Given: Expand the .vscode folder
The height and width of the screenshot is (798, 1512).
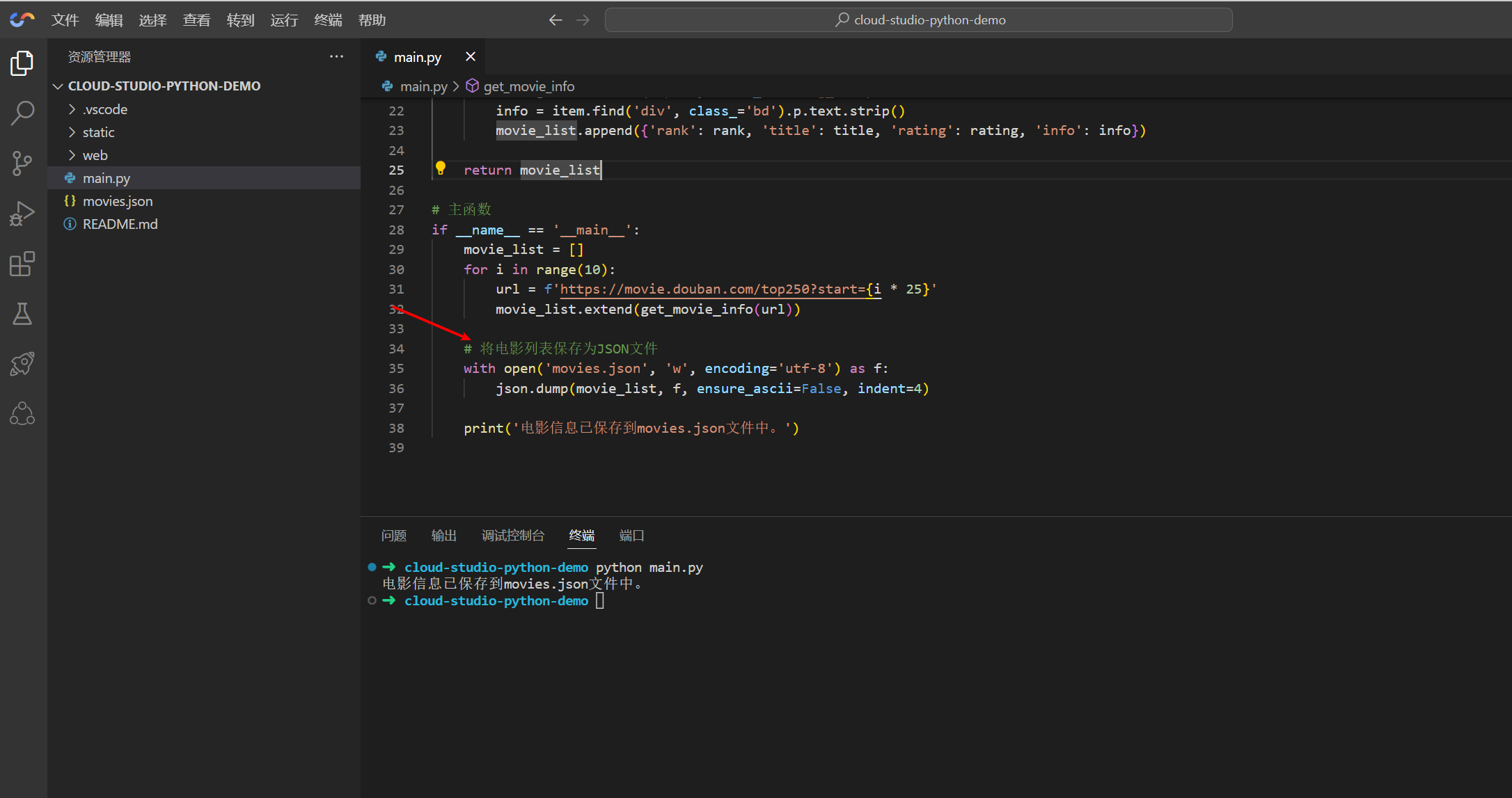Looking at the screenshot, I should pos(104,109).
